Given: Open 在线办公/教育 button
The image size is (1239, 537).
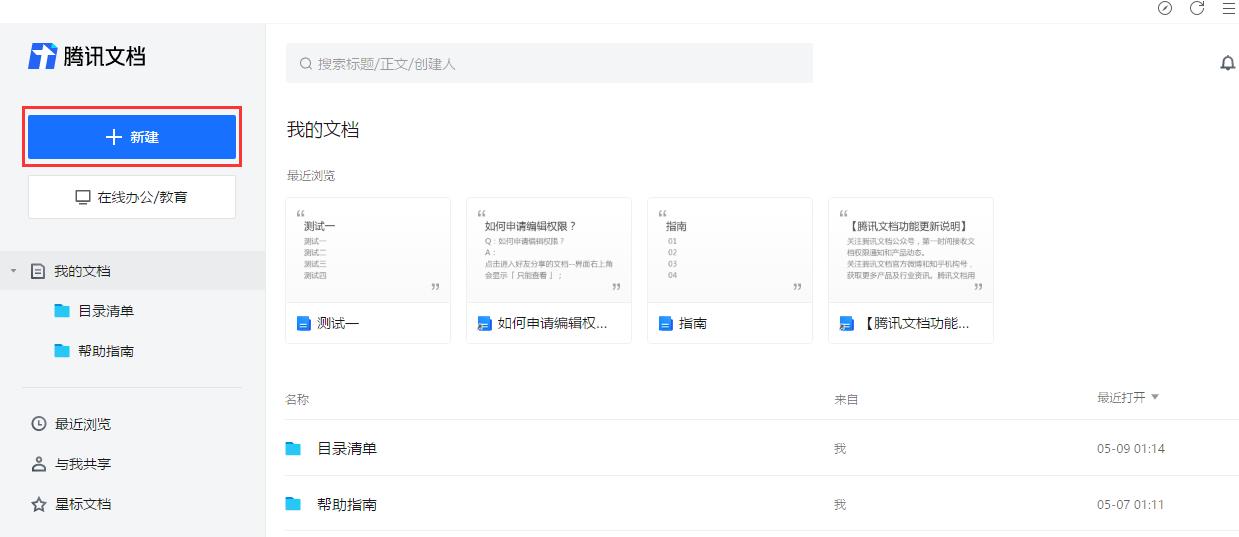Looking at the screenshot, I should (x=132, y=197).
